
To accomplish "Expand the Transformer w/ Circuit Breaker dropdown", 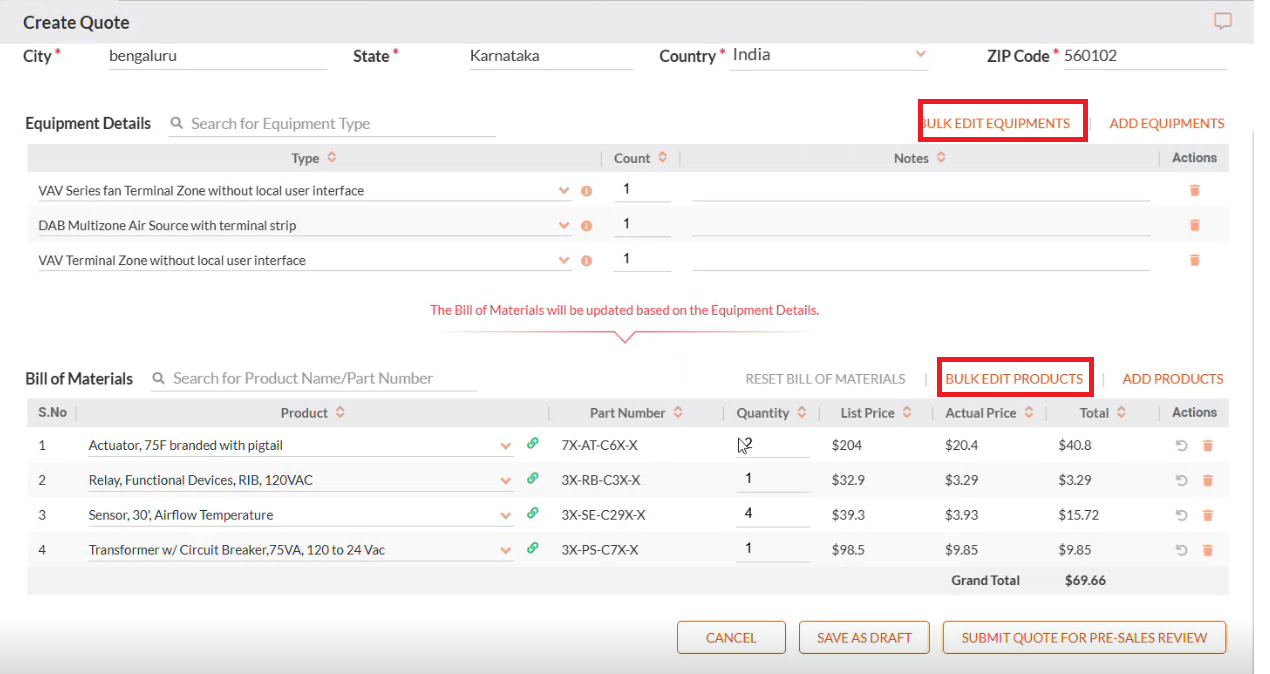I will click(506, 550).
